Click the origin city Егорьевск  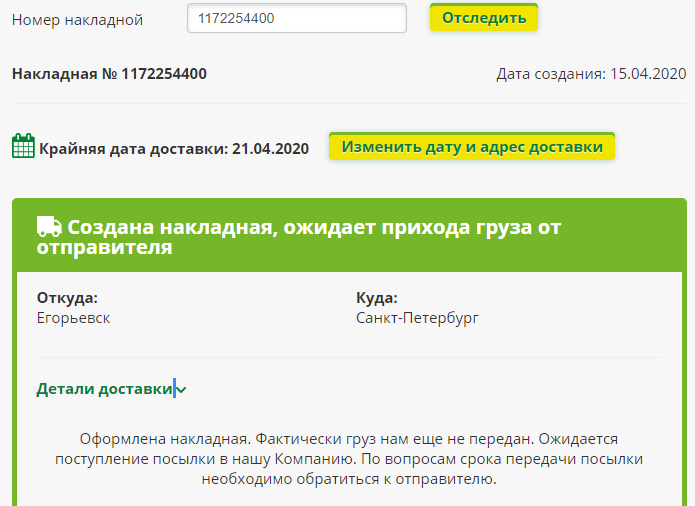point(73,318)
